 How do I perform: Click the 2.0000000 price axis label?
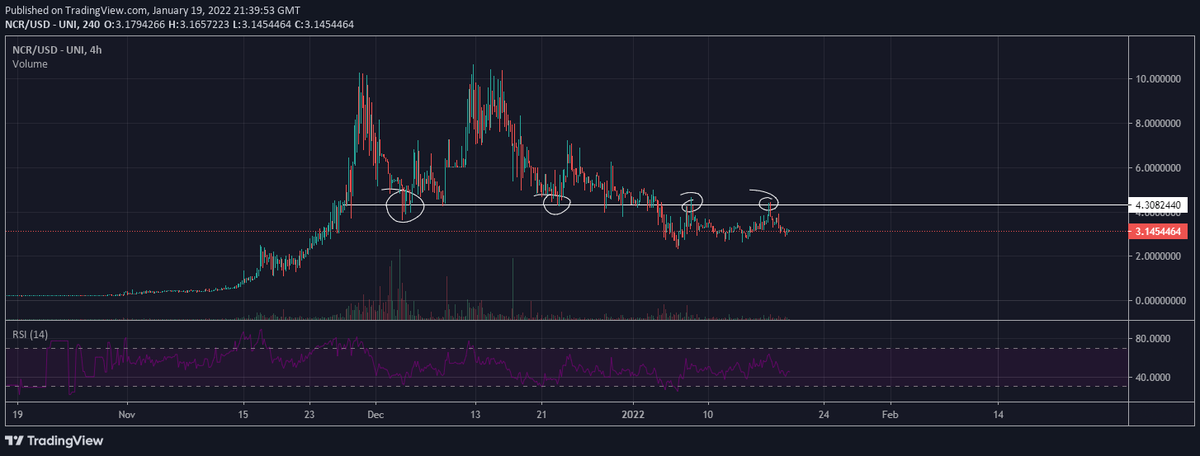coord(1159,257)
